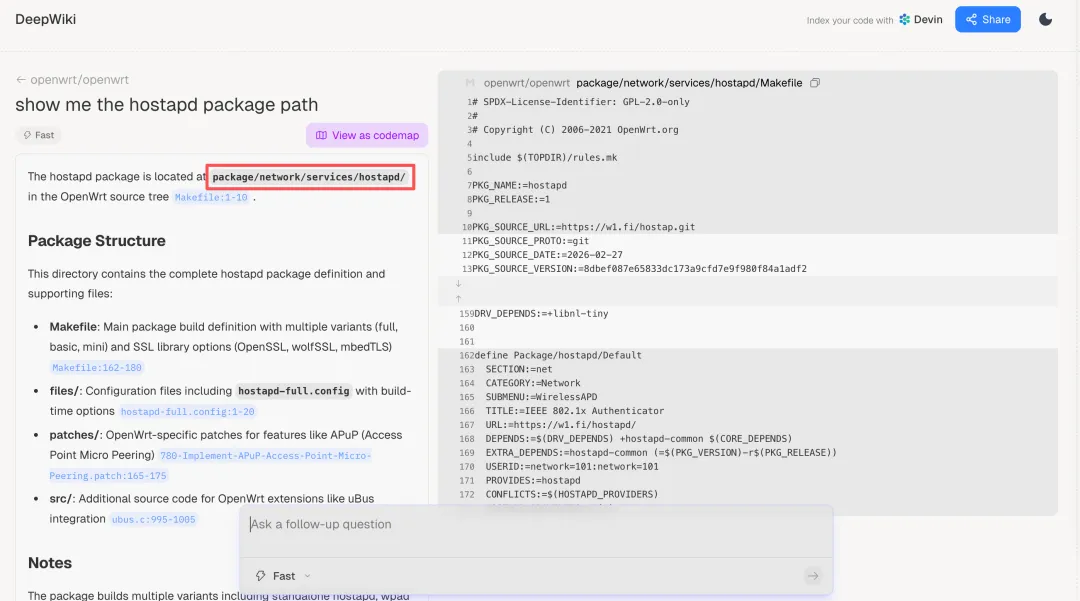This screenshot has width=1080, height=601.
Task: Open hostapd-full.config:1-20 citation link
Action: pyautogui.click(x=187, y=412)
